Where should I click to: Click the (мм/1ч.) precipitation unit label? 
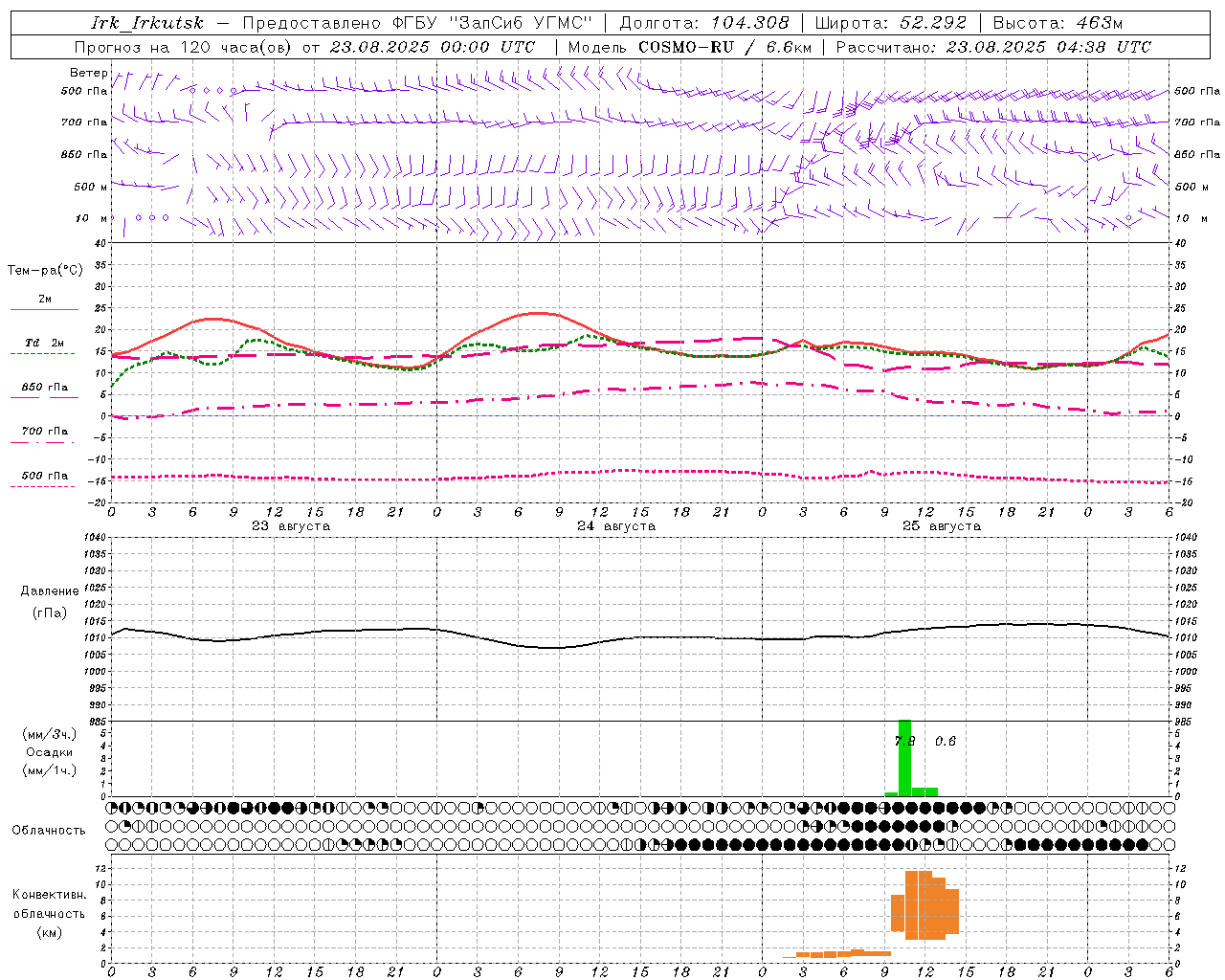tap(50, 770)
